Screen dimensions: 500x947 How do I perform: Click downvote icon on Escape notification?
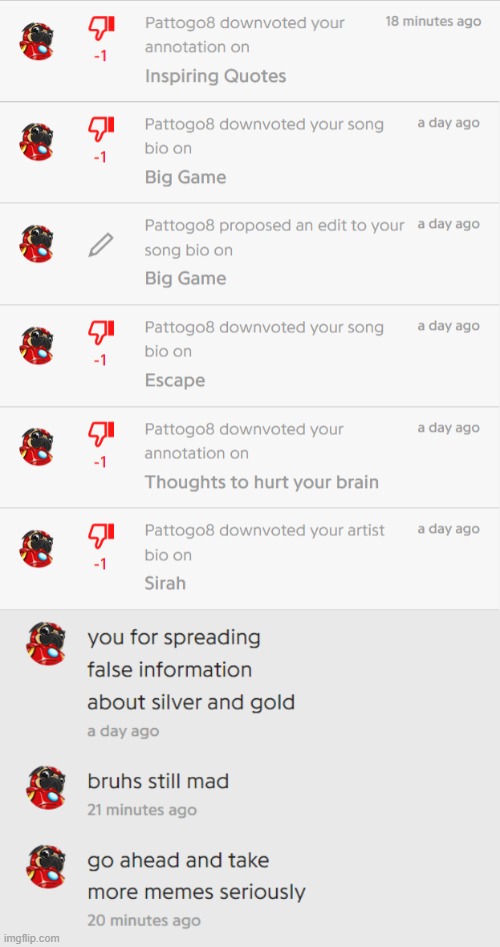tap(101, 331)
